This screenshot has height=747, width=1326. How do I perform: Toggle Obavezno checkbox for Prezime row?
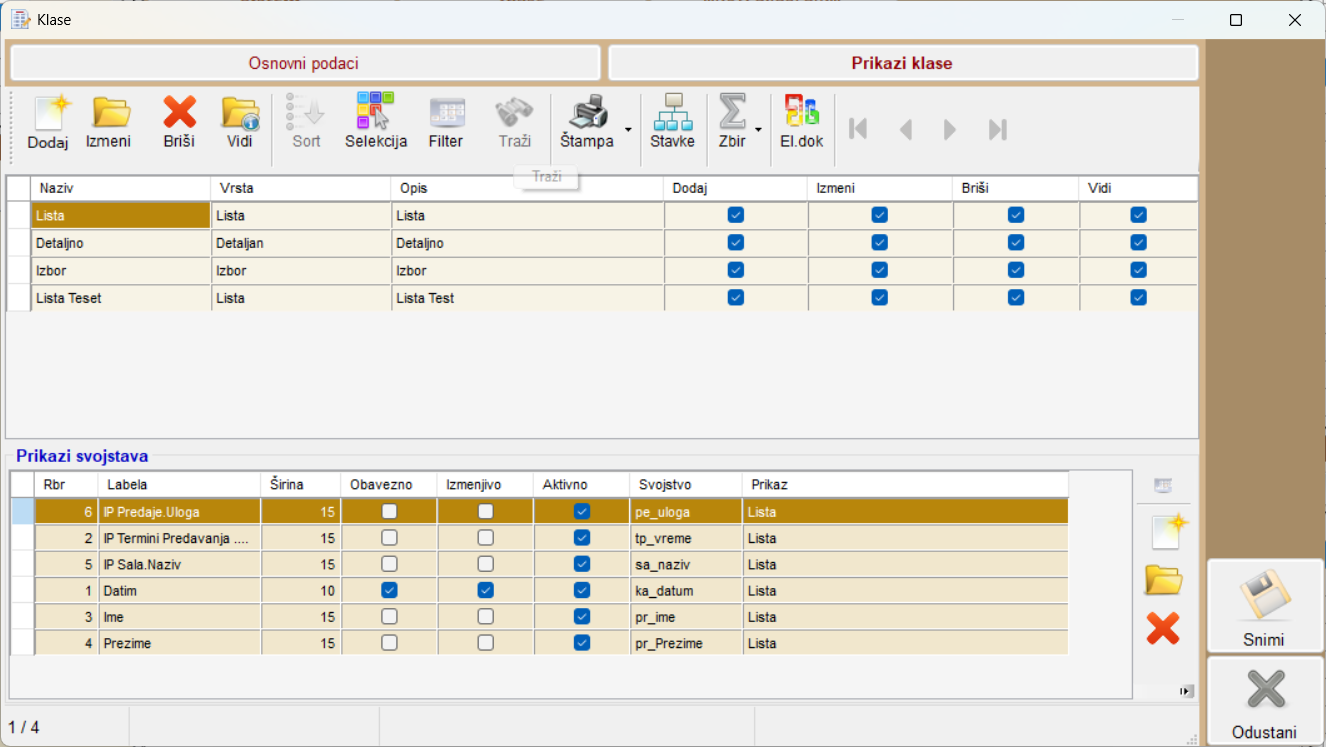pos(389,643)
